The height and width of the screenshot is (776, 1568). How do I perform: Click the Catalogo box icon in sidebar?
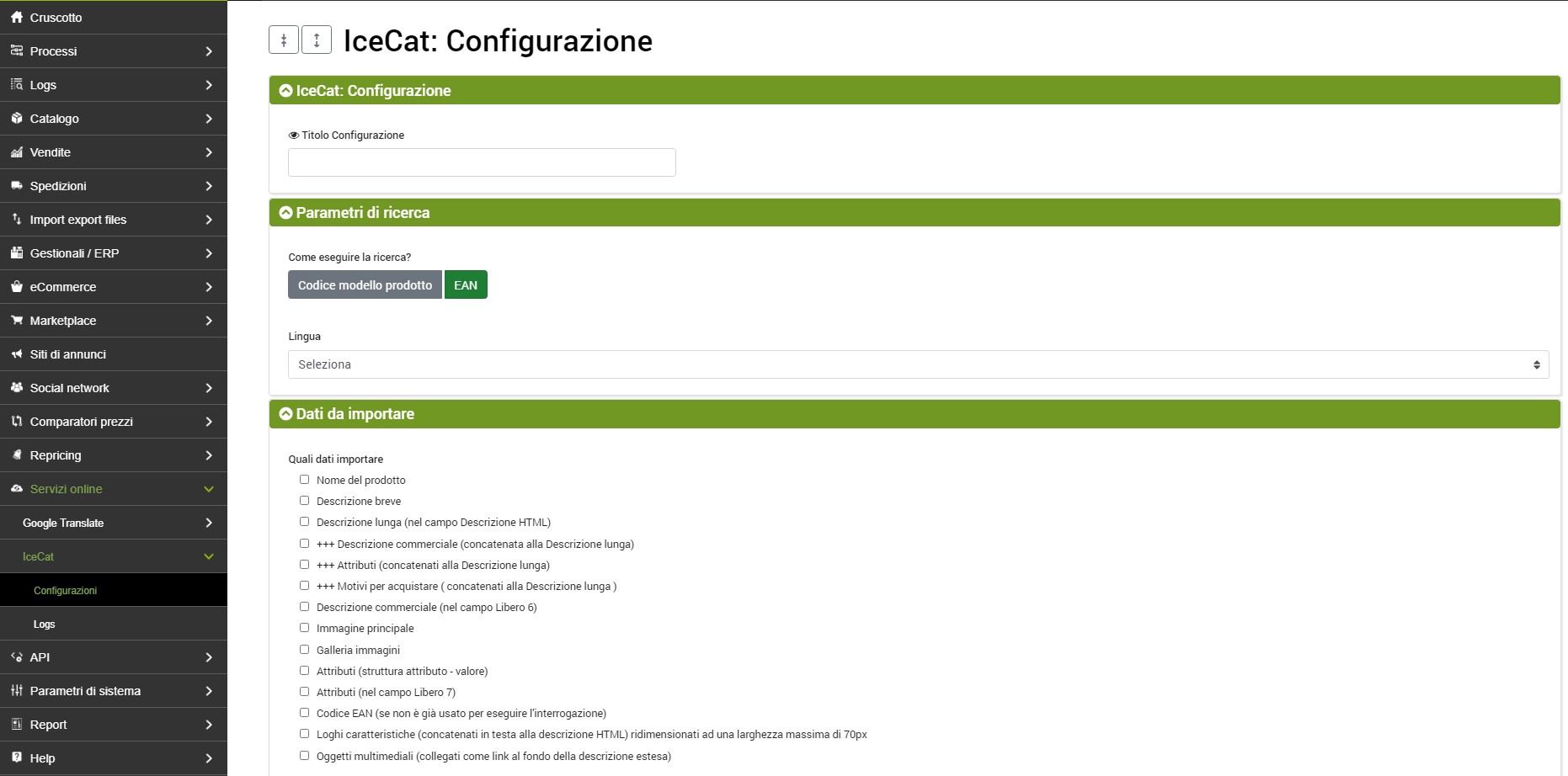pos(16,118)
